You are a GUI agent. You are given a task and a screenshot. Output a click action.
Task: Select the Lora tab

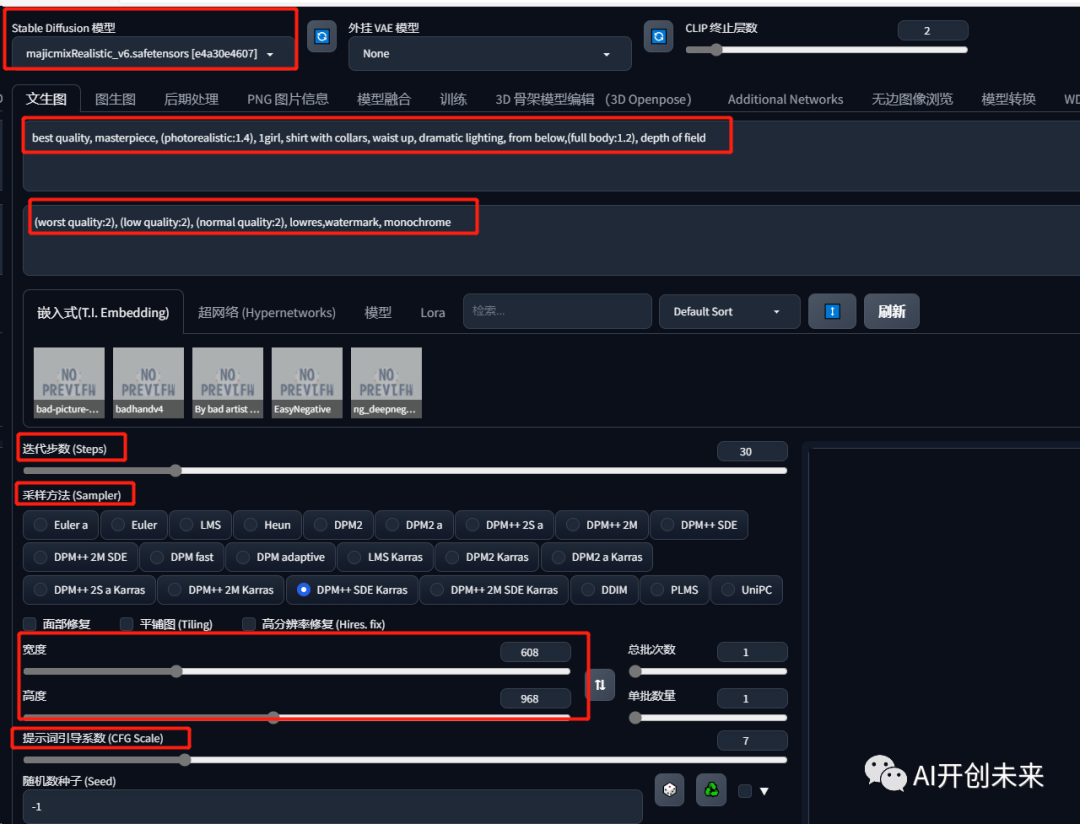pyautogui.click(x=433, y=313)
